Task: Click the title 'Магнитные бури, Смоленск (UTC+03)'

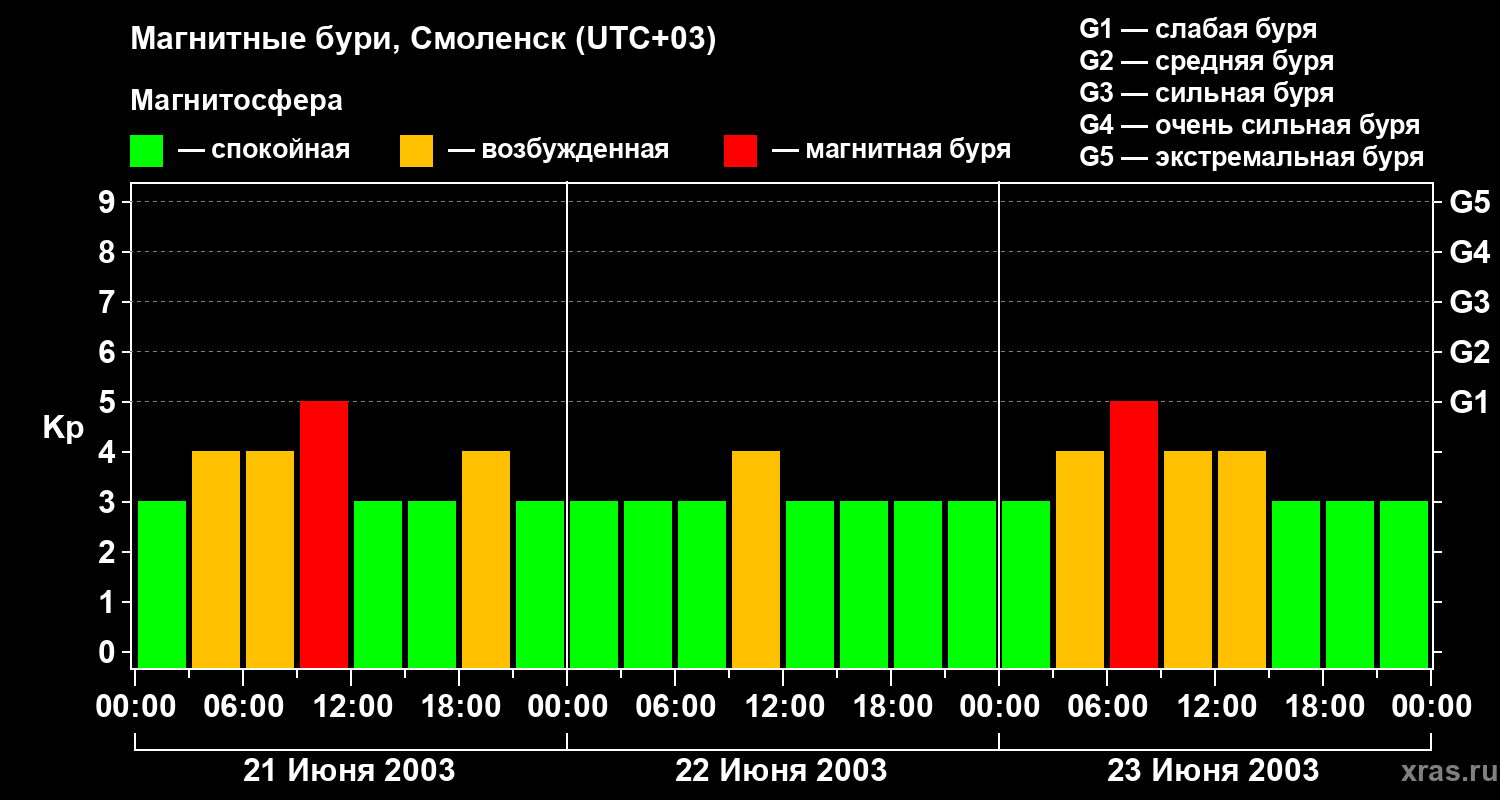Action: (423, 40)
